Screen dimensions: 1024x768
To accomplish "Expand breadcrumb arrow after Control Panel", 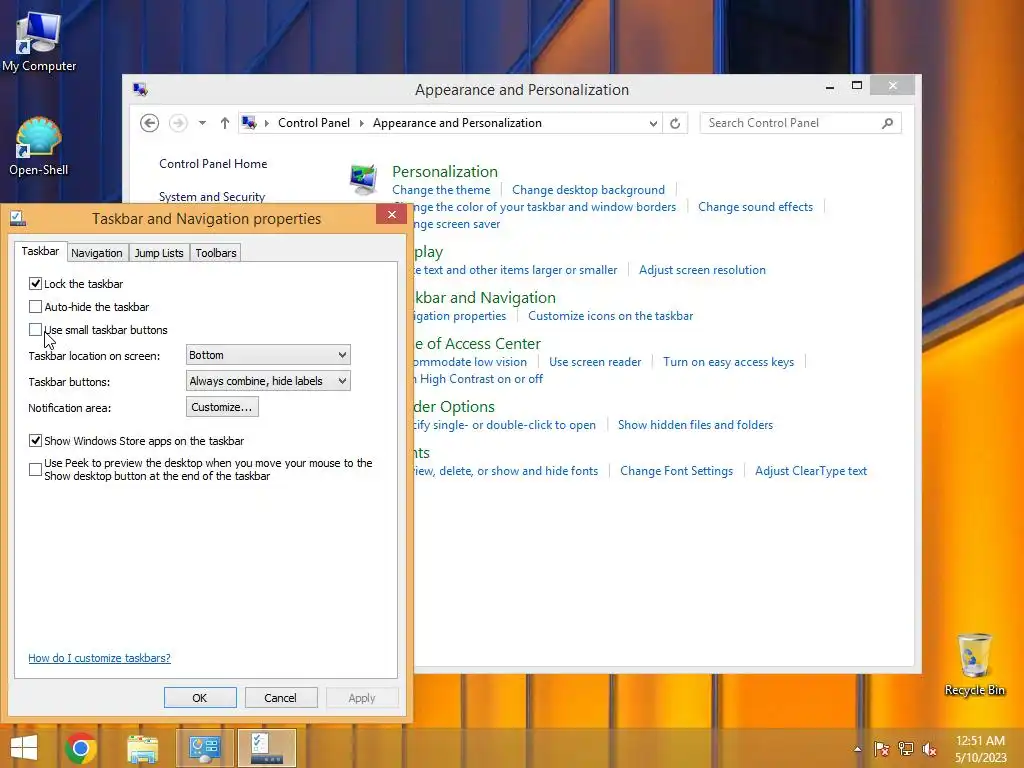I will 361,123.
